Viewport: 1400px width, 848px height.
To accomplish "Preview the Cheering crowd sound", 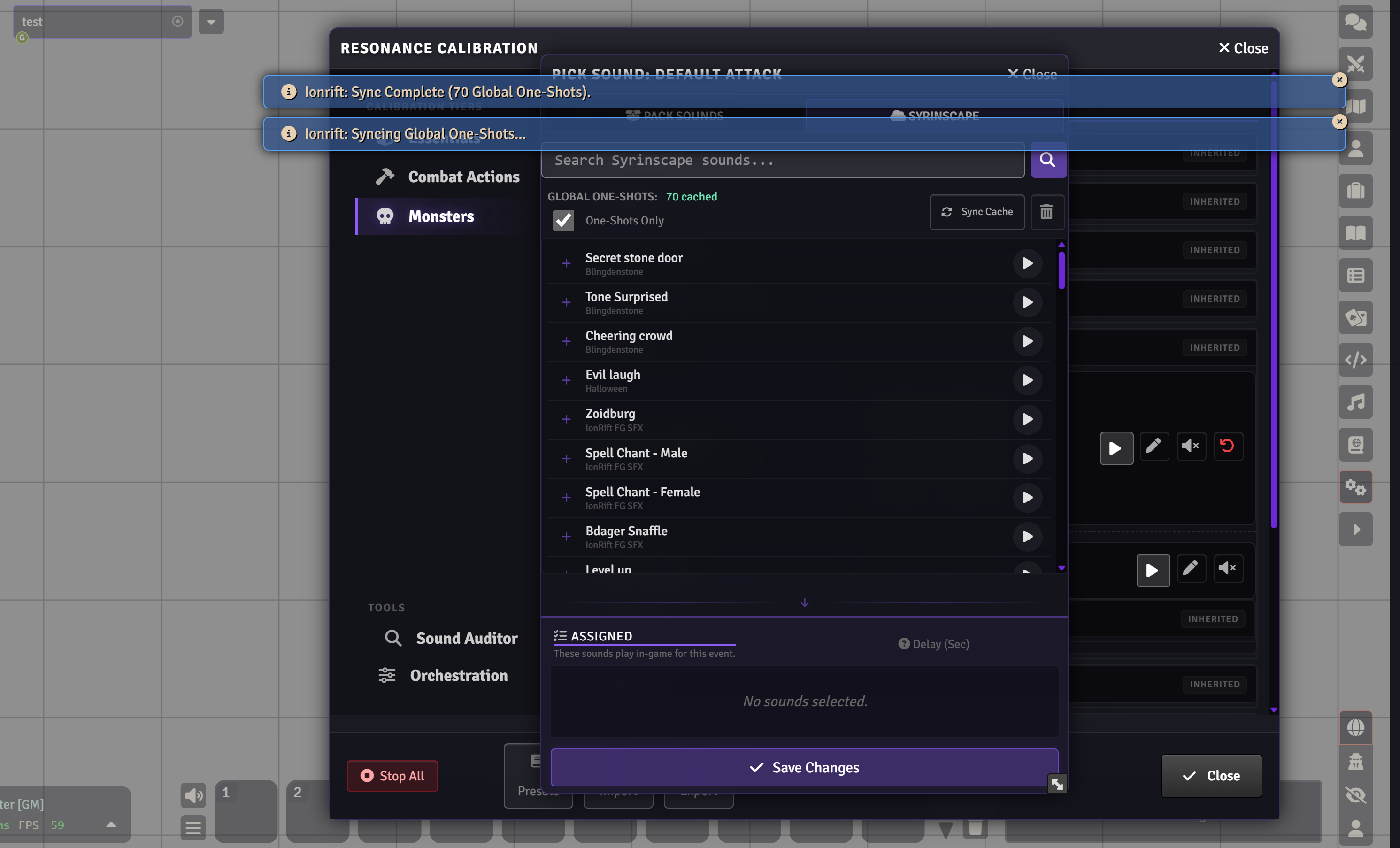I will coord(1027,341).
